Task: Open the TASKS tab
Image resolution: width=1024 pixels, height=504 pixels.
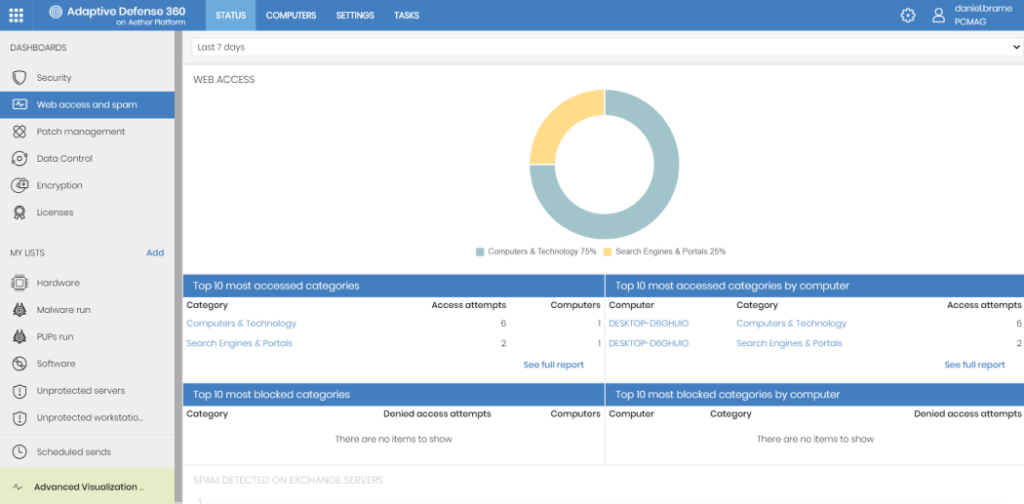Action: click(x=407, y=15)
